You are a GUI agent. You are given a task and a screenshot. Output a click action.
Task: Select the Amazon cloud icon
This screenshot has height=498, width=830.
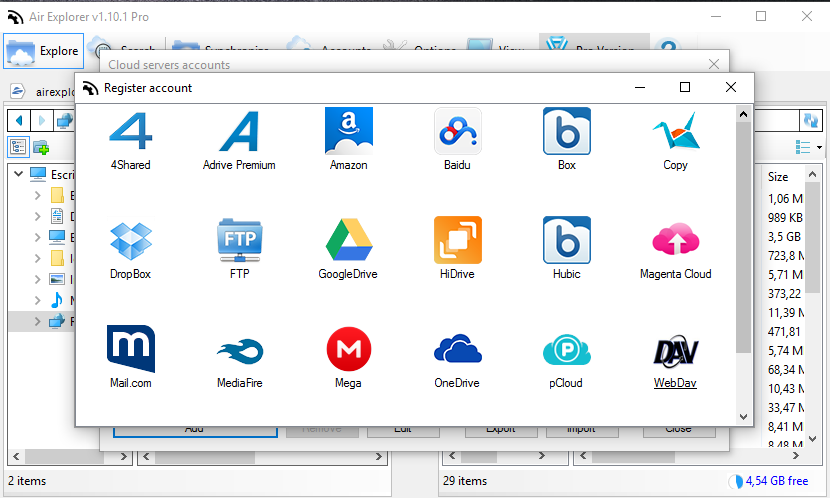(348, 131)
